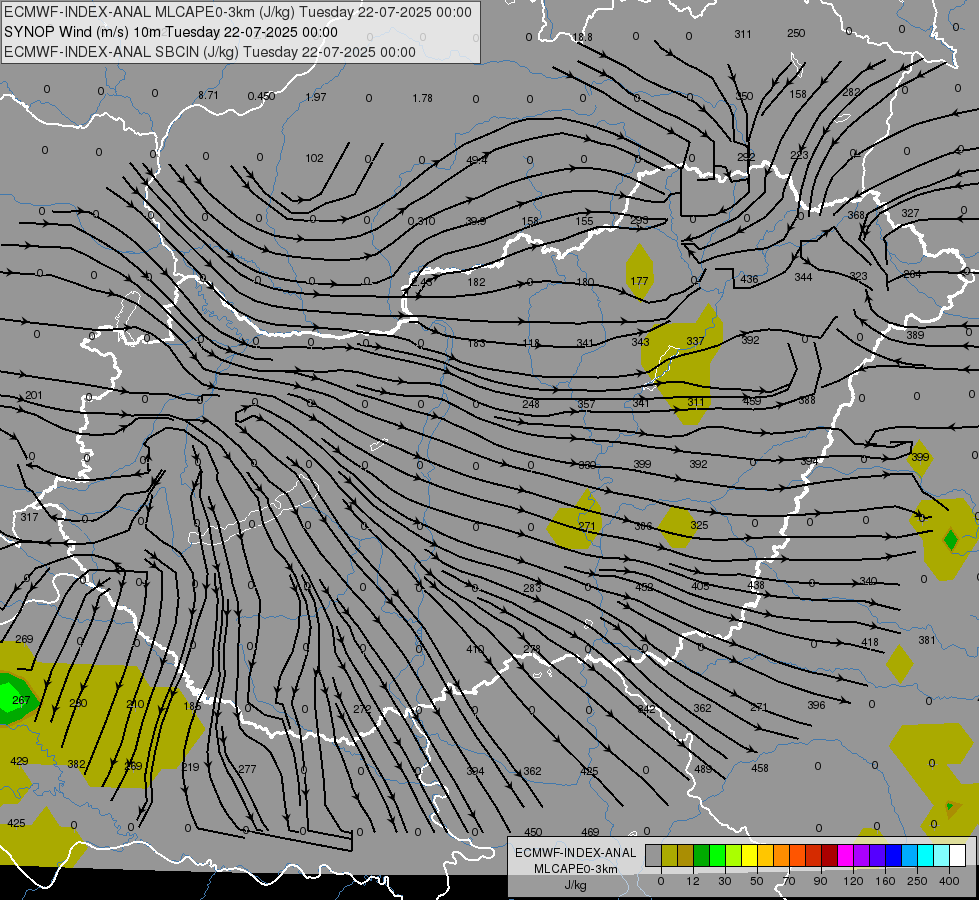This screenshot has width=979, height=900.
Task: Click the map value 327
Action: click(910, 214)
